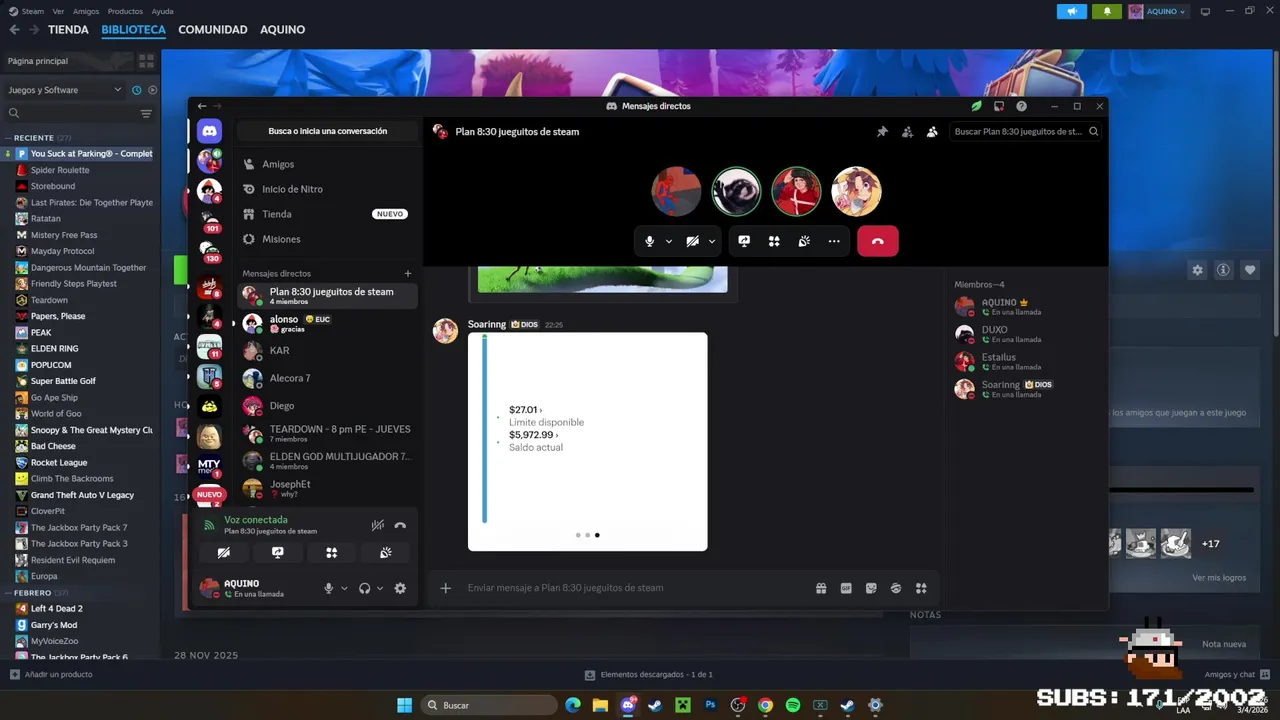
Task: Switch to Steam COMUNIDAD tab
Action: click(x=213, y=30)
